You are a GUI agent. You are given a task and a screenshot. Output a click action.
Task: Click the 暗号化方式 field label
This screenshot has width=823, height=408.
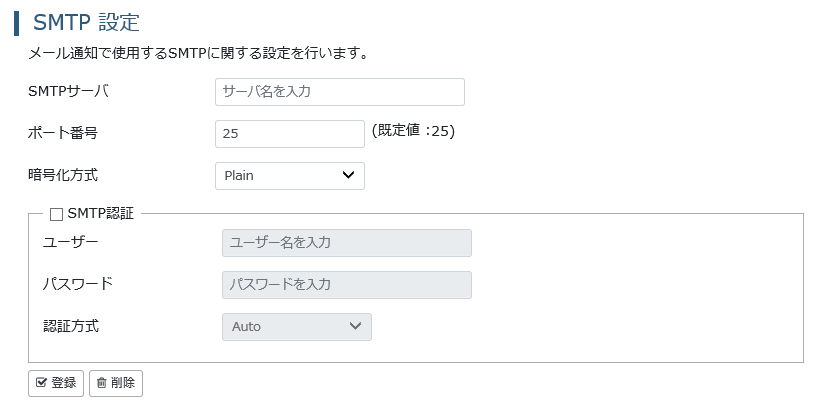(63, 175)
